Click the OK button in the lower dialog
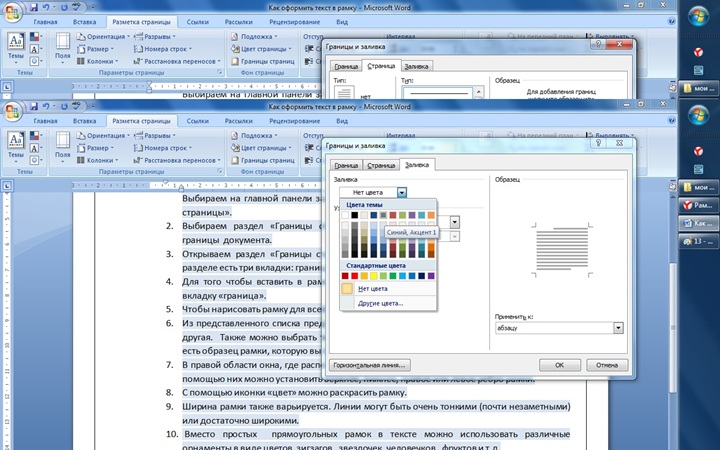Screen dimensions: 720x450 [559, 365]
